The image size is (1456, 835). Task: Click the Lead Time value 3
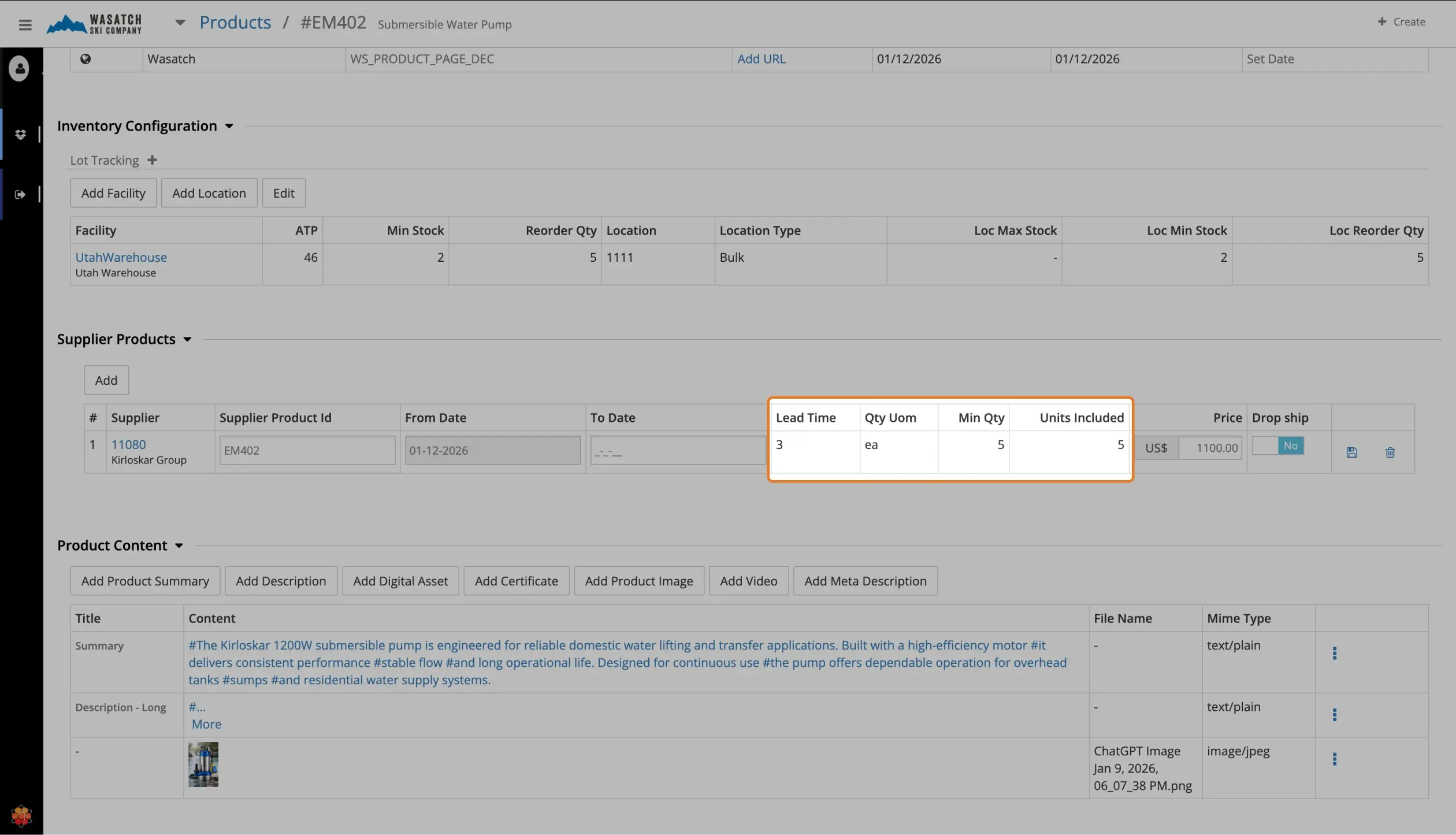point(779,444)
